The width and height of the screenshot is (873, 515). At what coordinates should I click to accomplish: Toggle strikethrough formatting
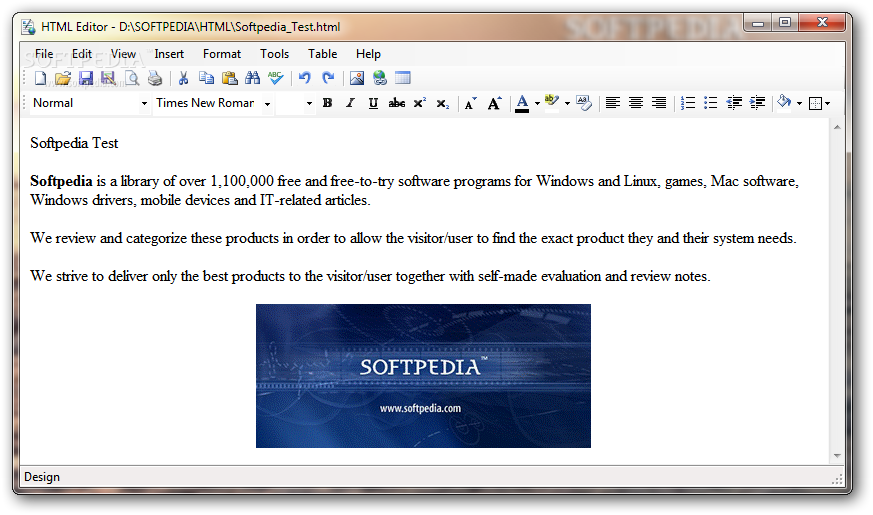pyautogui.click(x=396, y=103)
